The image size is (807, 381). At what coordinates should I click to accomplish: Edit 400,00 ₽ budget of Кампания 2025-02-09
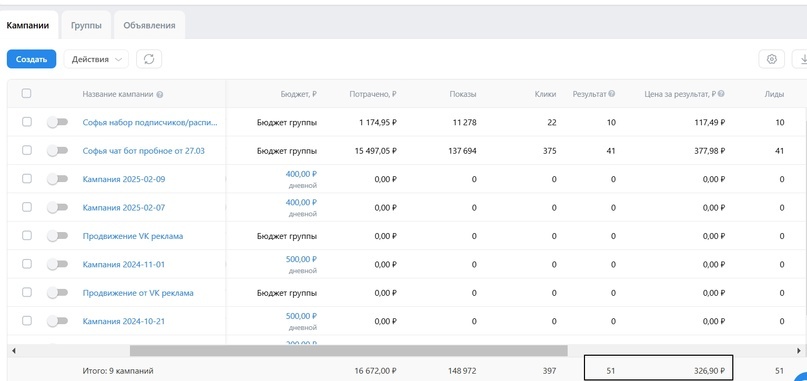(x=302, y=174)
